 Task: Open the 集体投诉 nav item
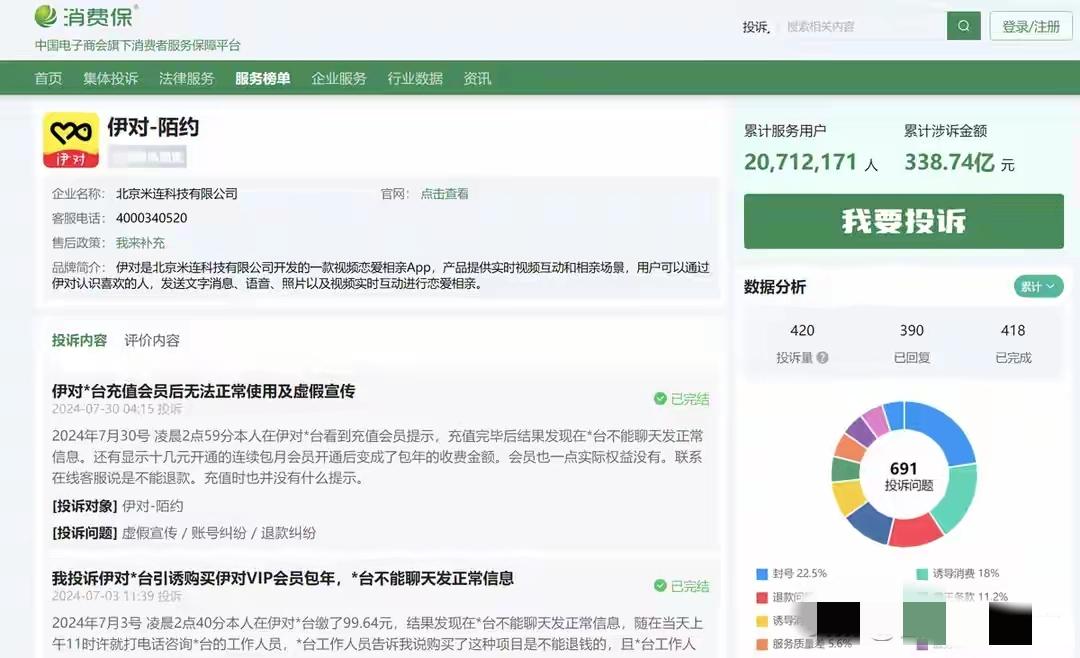pos(111,79)
